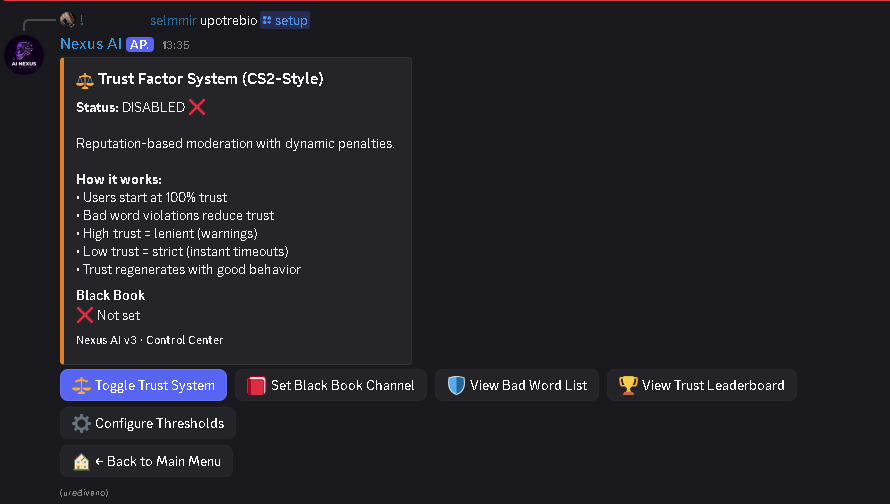Click the selmmir username in the reply line
This screenshot has width=890, height=504.
[173, 20]
